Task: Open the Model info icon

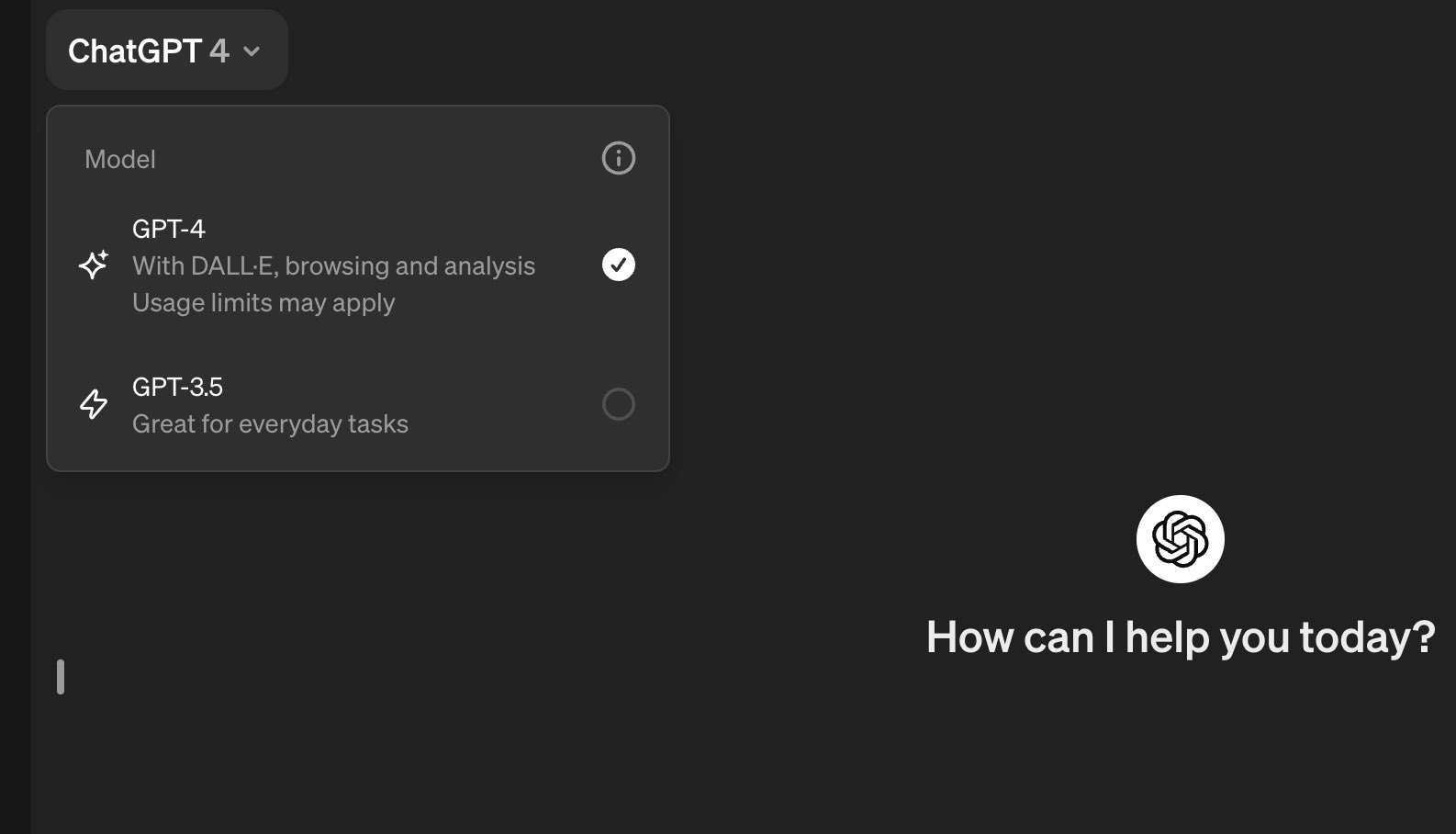Action: (618, 158)
